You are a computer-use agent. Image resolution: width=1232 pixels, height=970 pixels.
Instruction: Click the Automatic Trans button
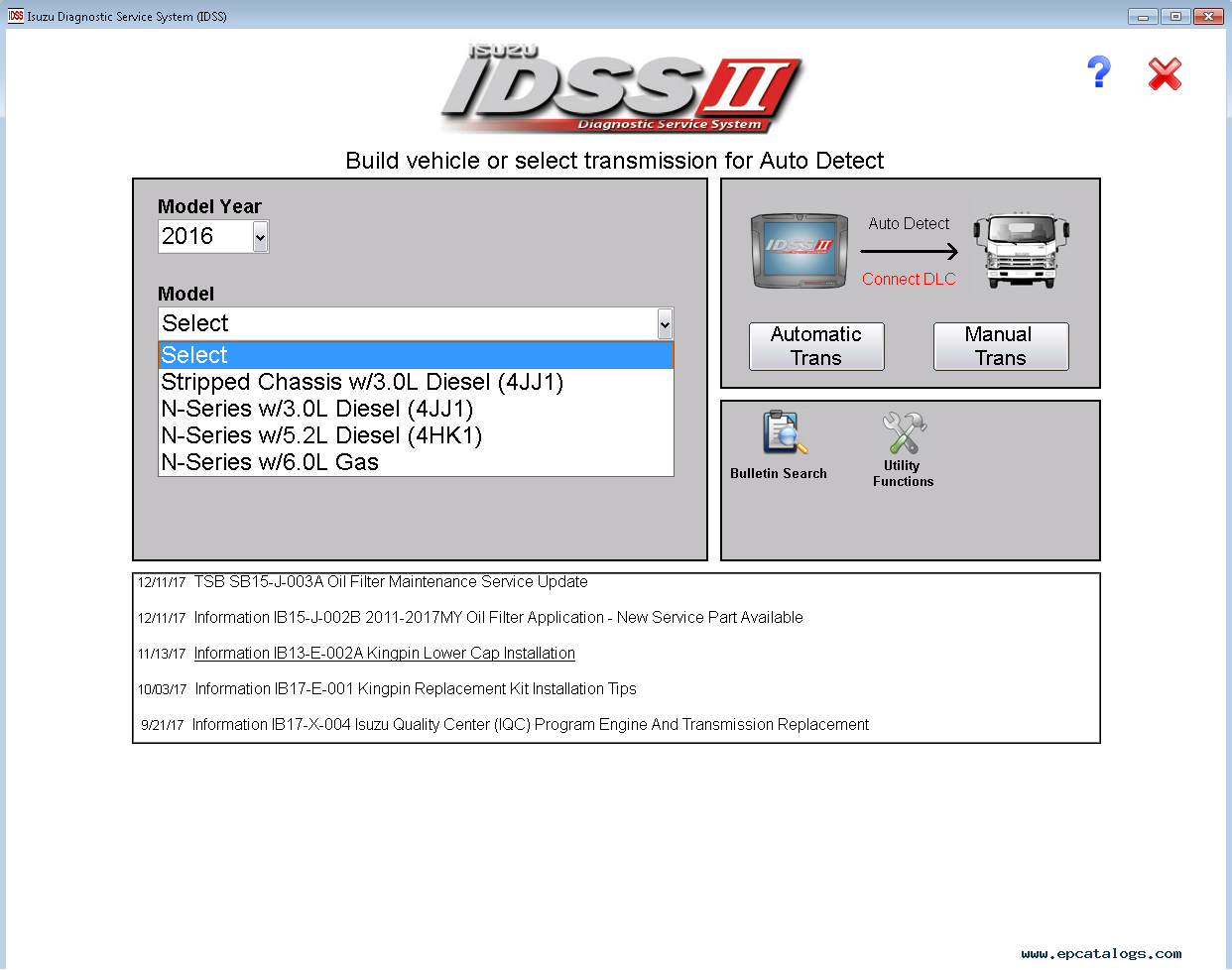click(816, 346)
